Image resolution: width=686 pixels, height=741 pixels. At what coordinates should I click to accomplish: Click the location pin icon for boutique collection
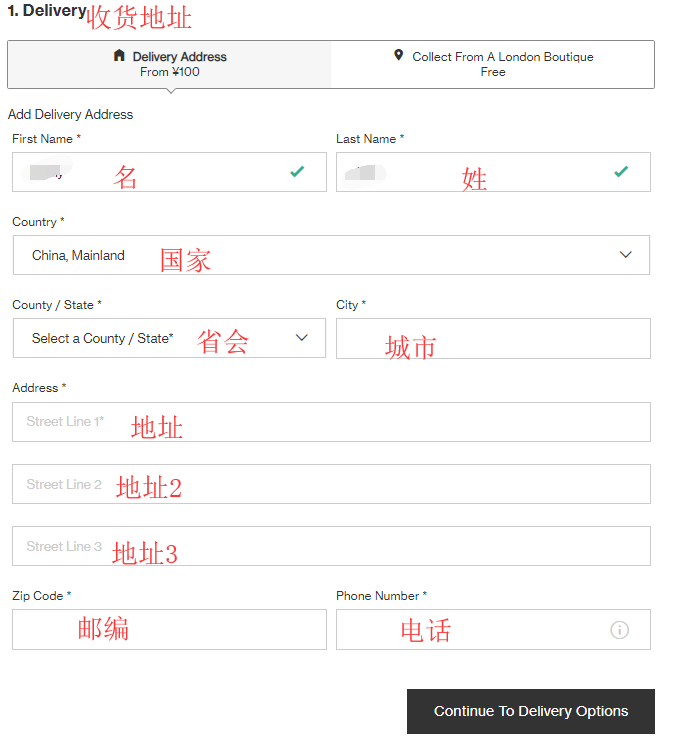pyautogui.click(x=399, y=56)
